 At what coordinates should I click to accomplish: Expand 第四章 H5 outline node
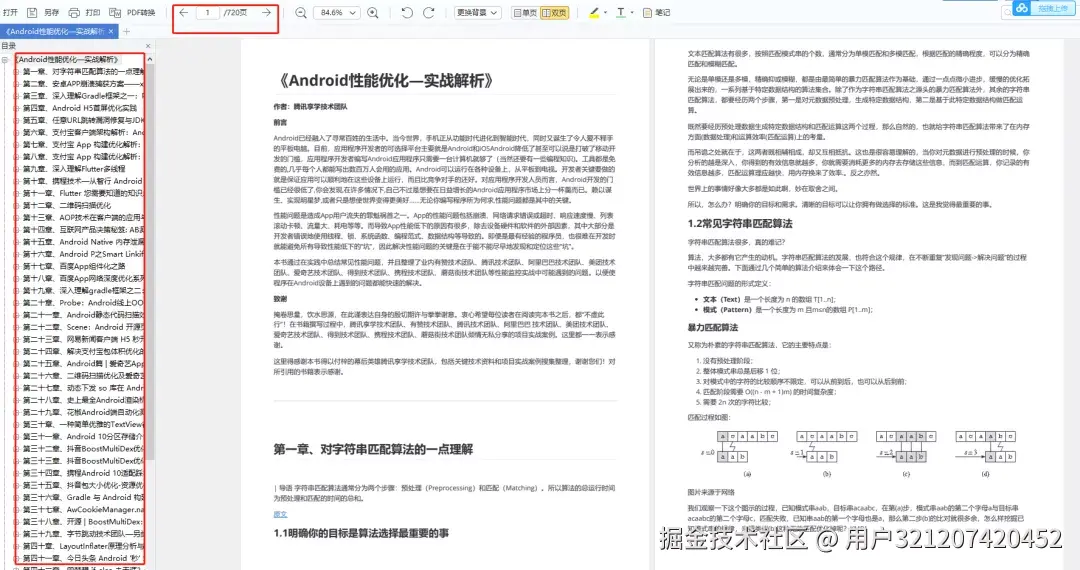[17, 108]
